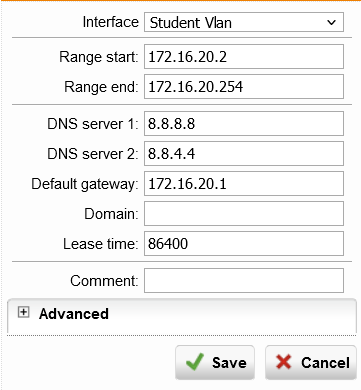Screen dimensions: 361x390
Task: Click the Advanced section header text
Action: click(74, 314)
